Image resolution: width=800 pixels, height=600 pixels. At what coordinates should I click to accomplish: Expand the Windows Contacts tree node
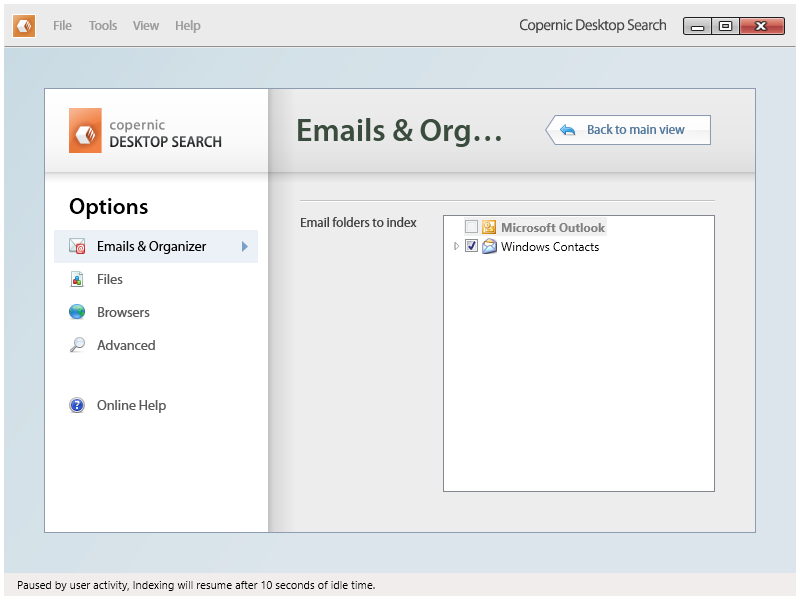[456, 246]
